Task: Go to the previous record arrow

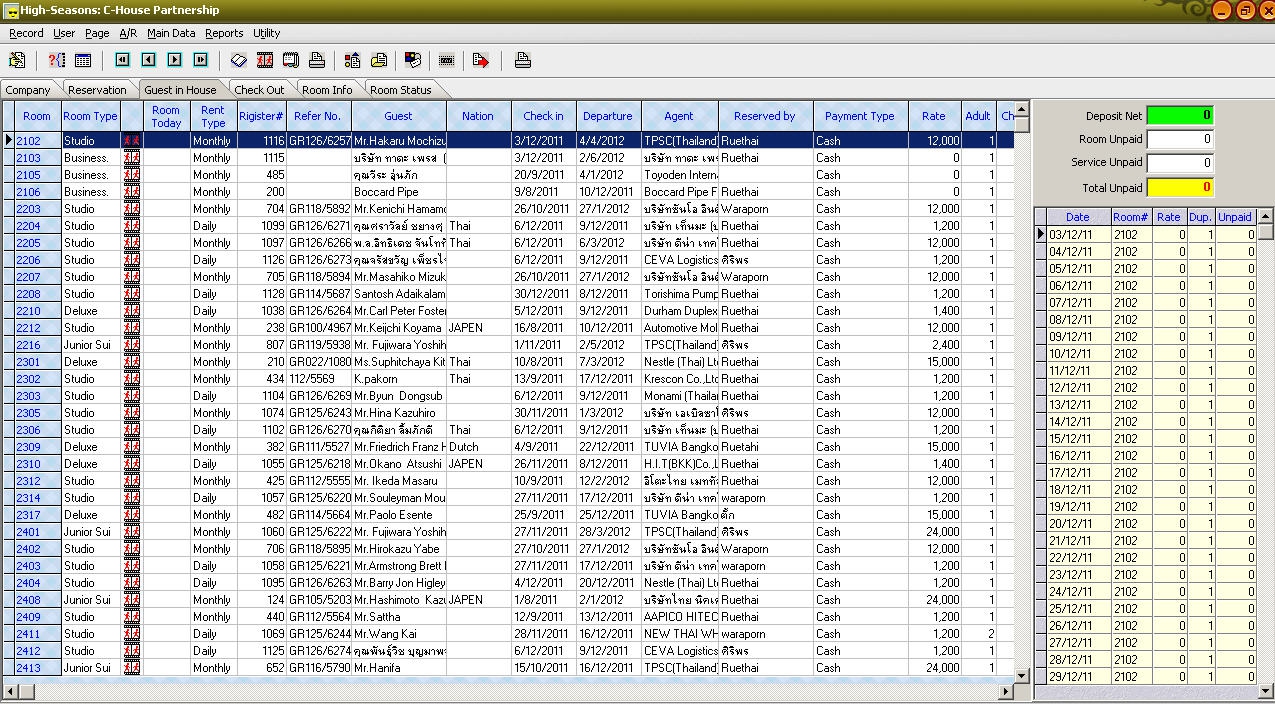Action: coord(148,60)
